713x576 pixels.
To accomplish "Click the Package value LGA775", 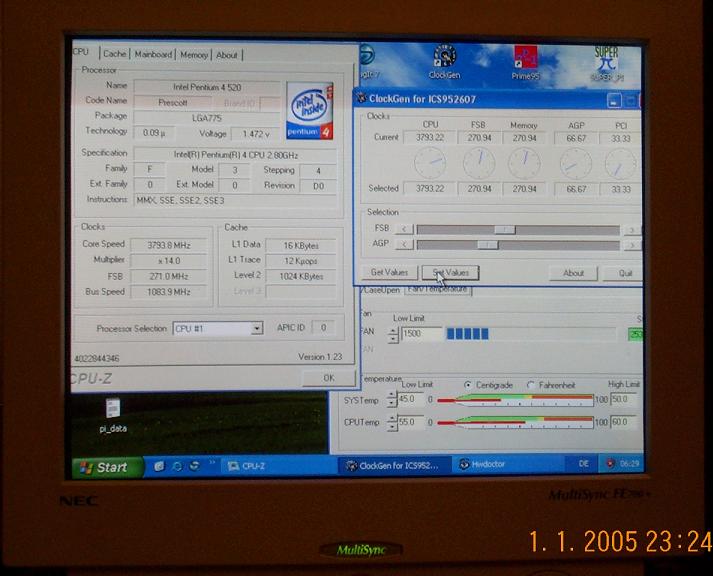I will coord(207,118).
